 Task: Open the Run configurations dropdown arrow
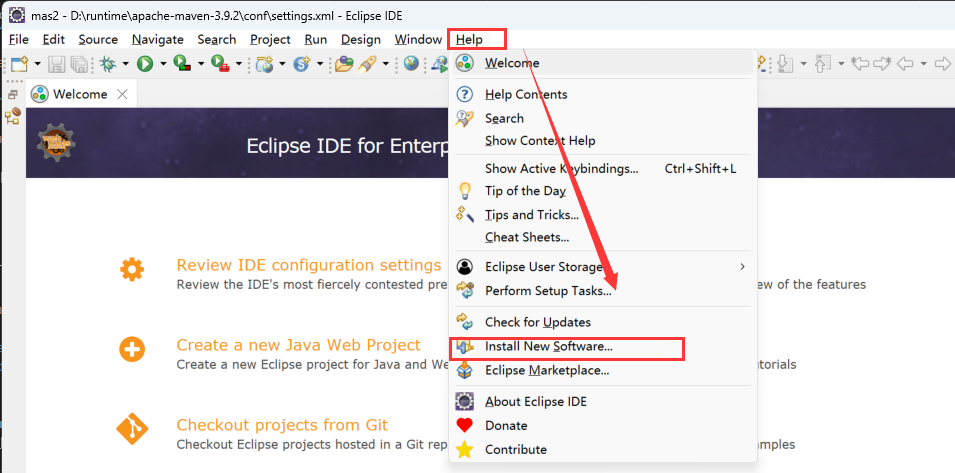coord(163,63)
